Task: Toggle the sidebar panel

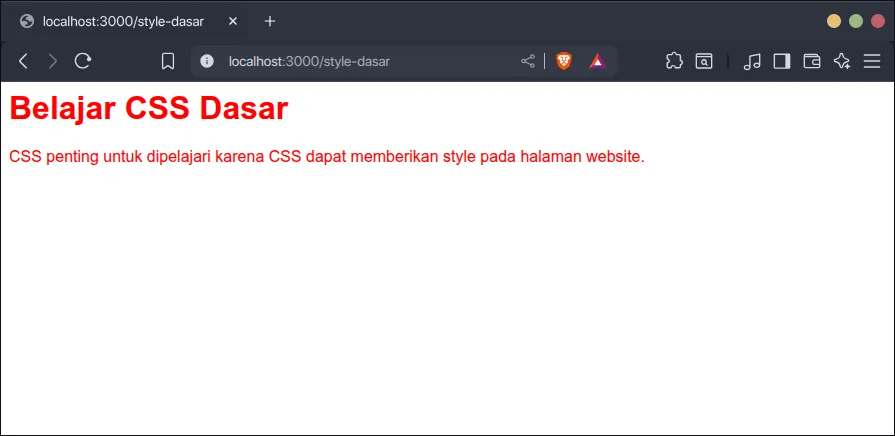Action: coord(781,61)
